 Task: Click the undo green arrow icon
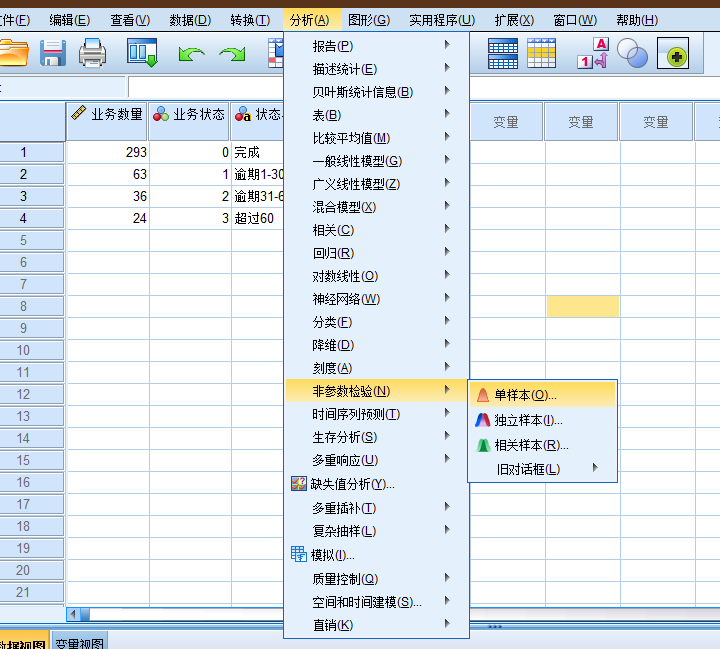point(191,54)
